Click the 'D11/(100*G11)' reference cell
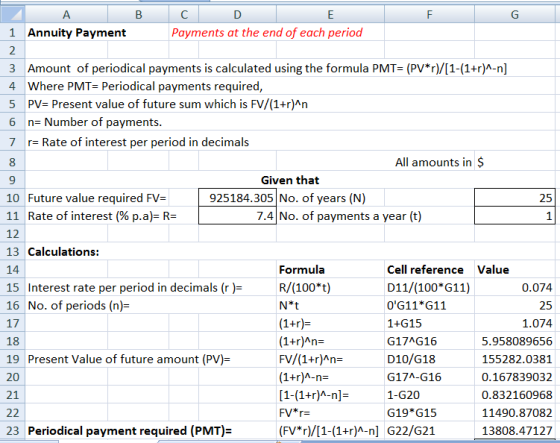The width and height of the screenshot is (560, 443). 429,288
